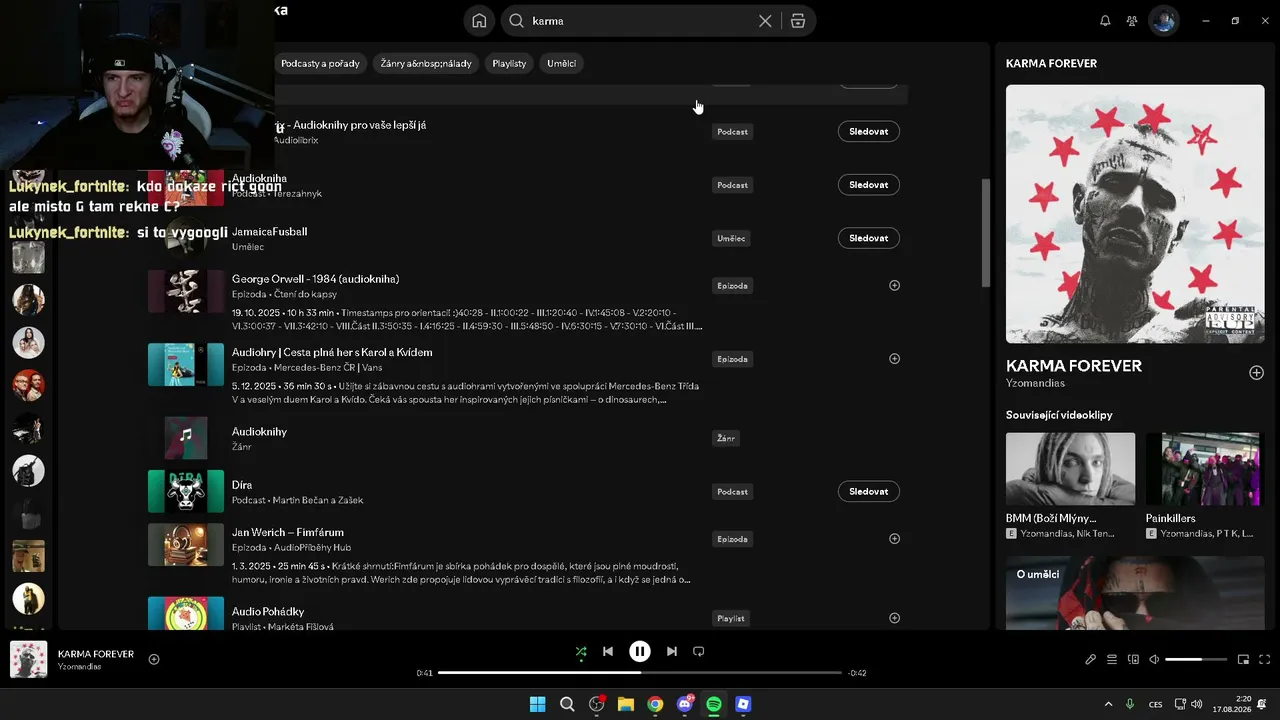Open the notifications bell

(1105, 21)
